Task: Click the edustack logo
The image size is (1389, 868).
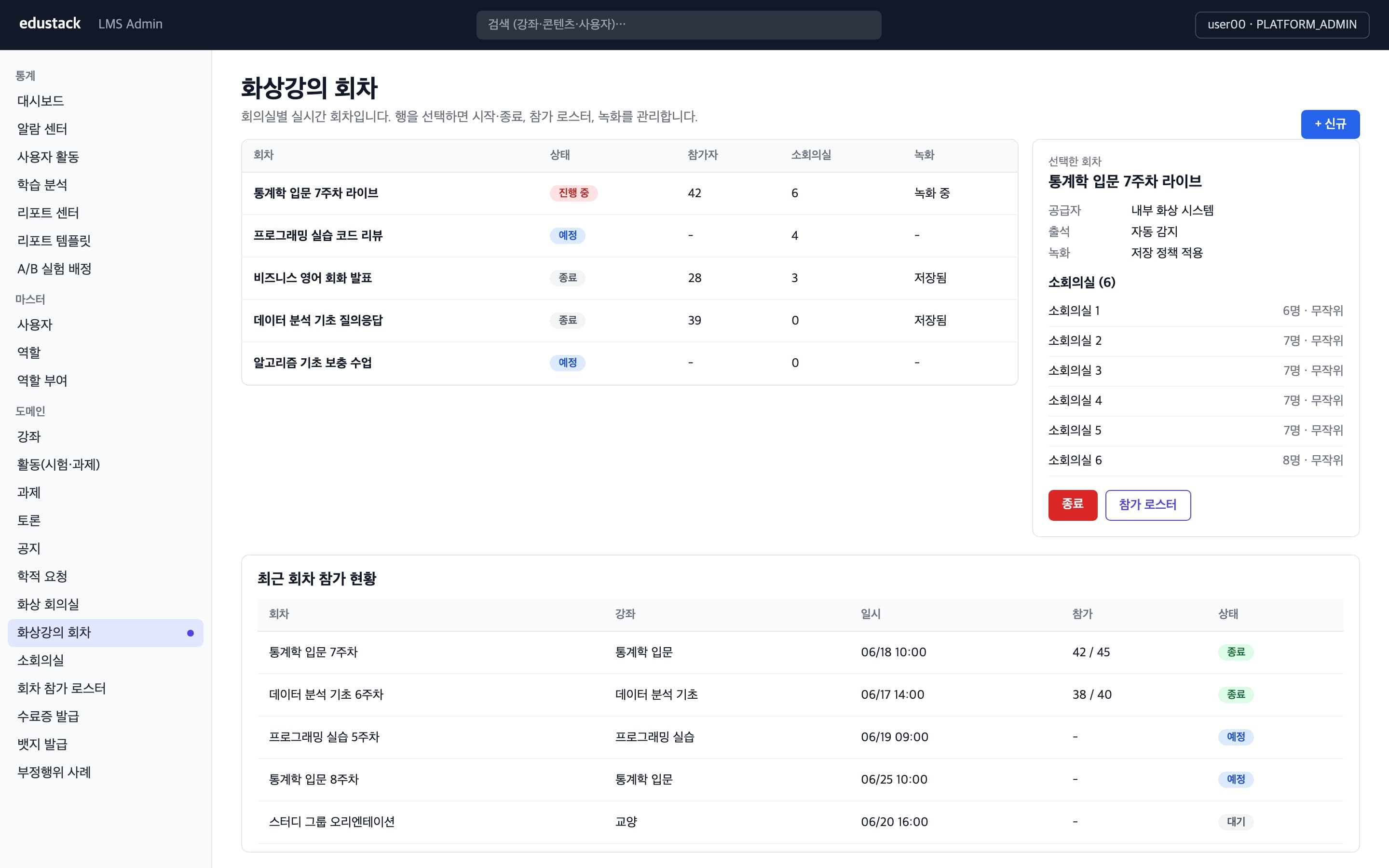Action: pyautogui.click(x=50, y=24)
